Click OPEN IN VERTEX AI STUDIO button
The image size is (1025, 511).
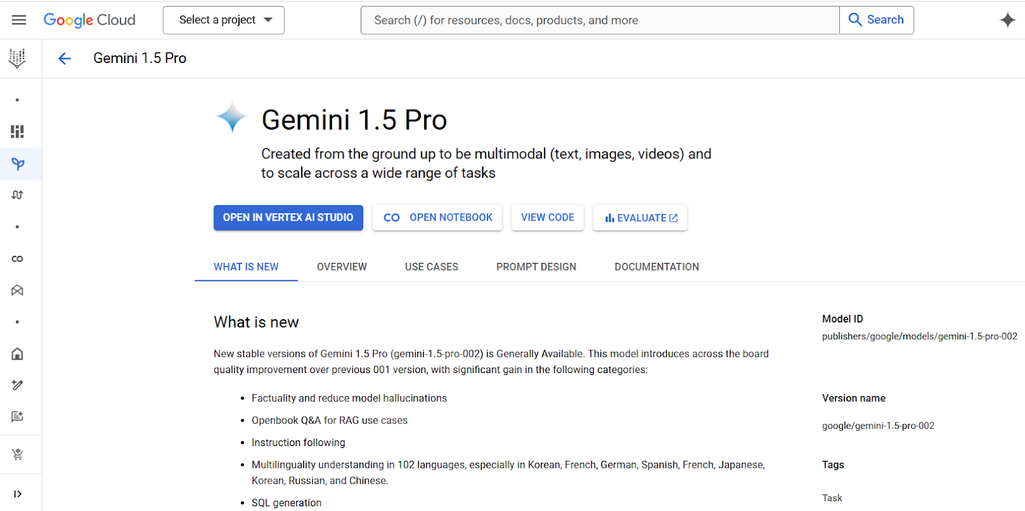288,218
